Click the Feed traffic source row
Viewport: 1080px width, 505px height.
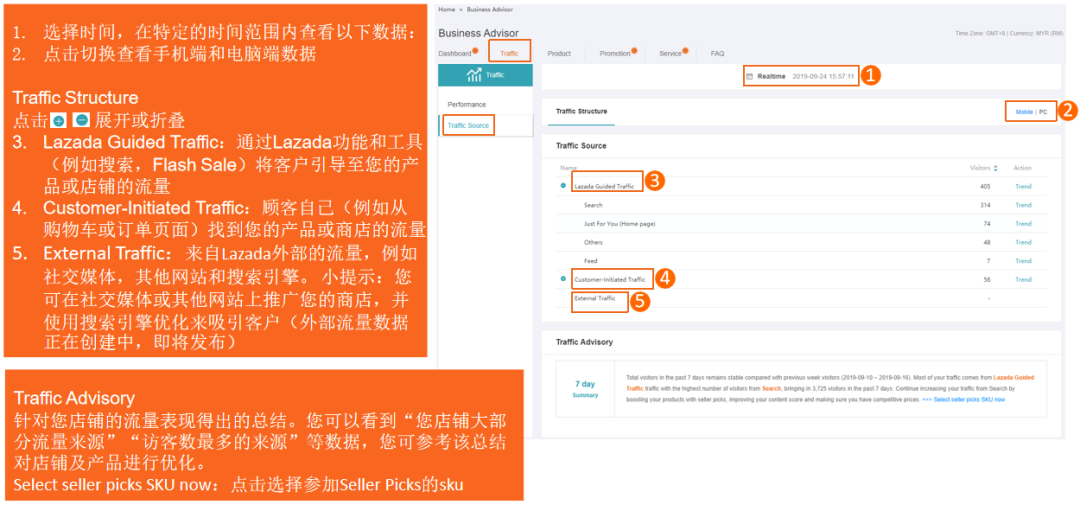pyautogui.click(x=800, y=261)
